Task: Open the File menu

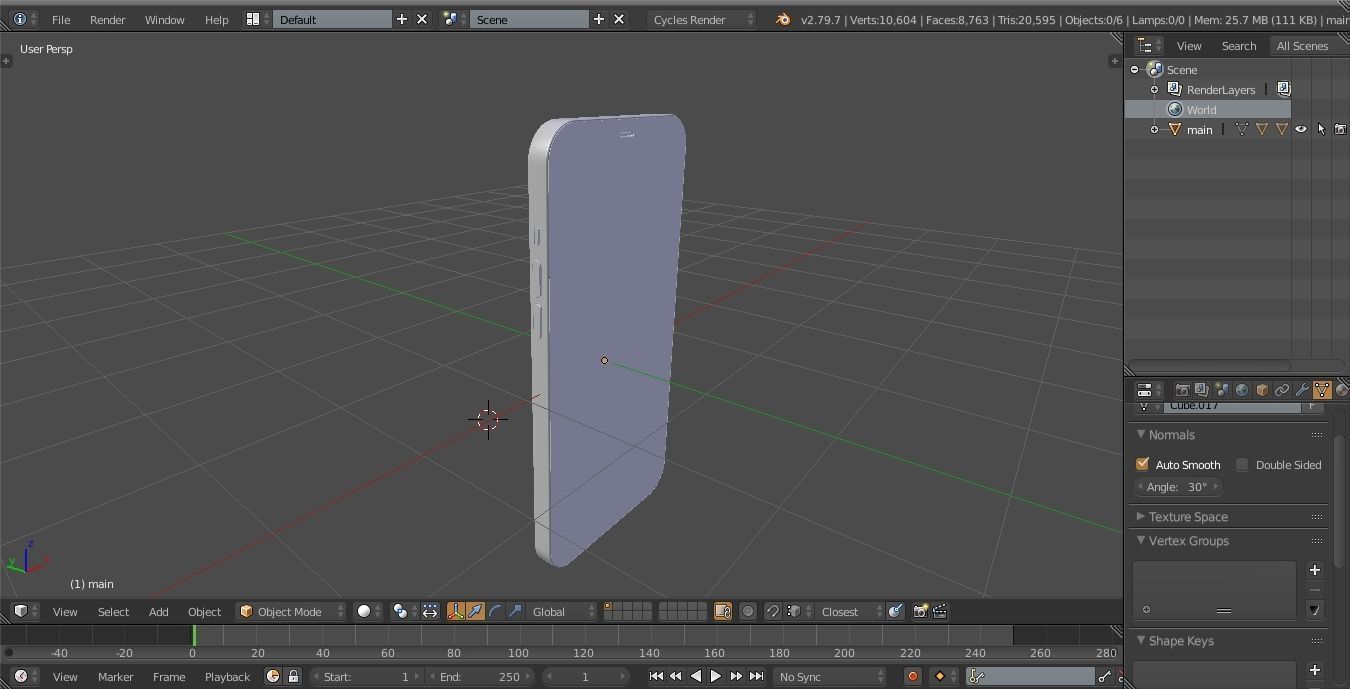Action: (x=61, y=19)
